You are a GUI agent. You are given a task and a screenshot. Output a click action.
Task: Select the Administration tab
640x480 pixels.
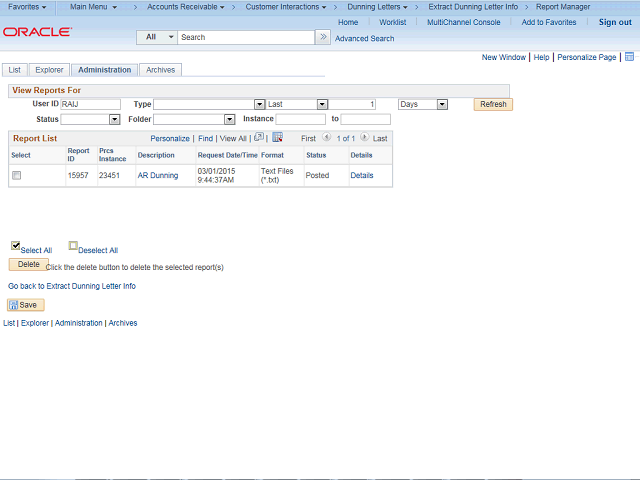104,70
